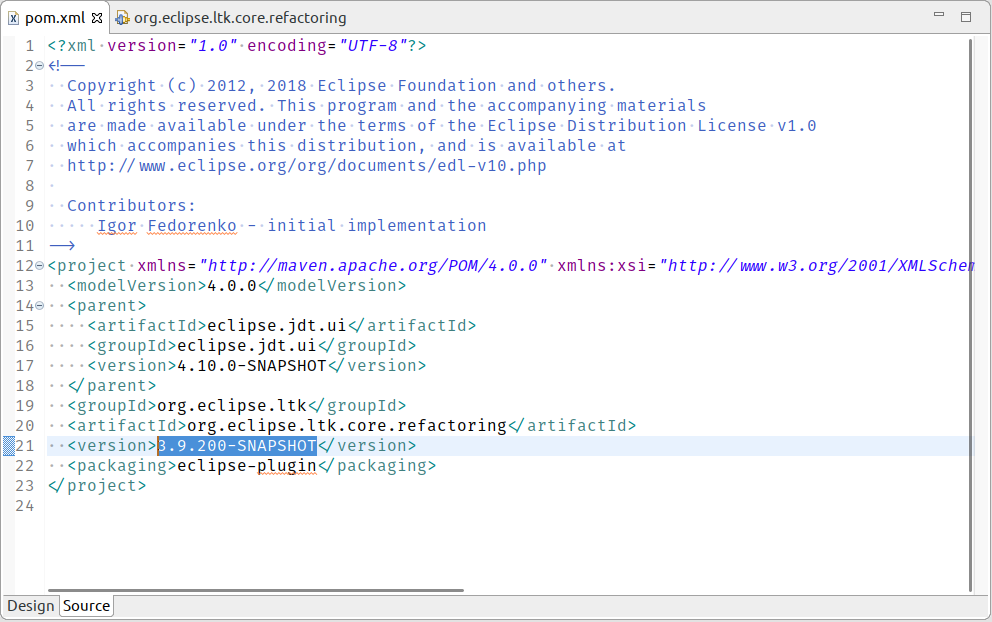Image resolution: width=992 pixels, height=622 pixels.
Task: Click the comment end arrow on line 11
Action: (62, 246)
